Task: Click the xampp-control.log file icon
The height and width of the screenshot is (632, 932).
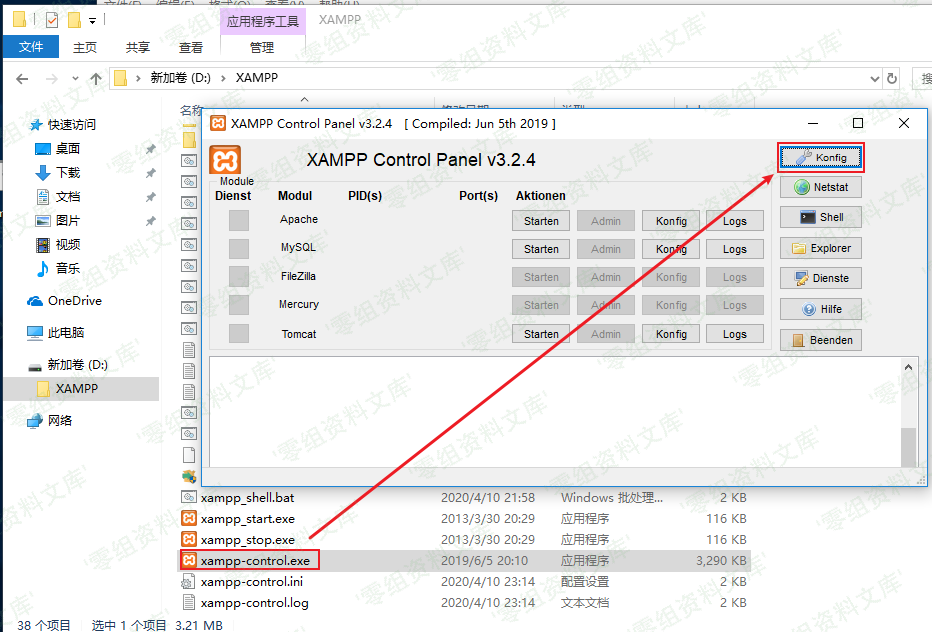Action: pos(189,602)
